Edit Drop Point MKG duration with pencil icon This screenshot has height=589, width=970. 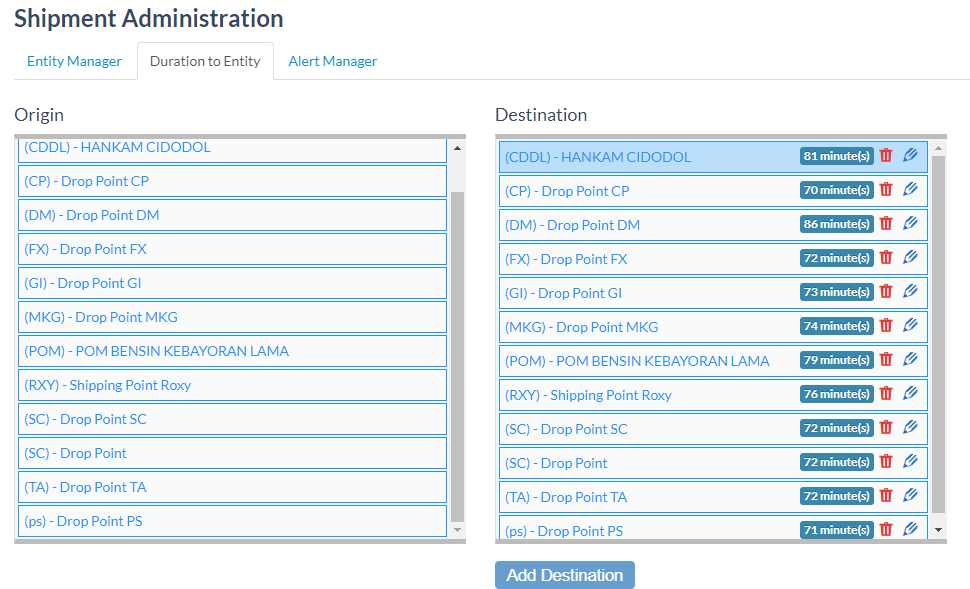[910, 326]
